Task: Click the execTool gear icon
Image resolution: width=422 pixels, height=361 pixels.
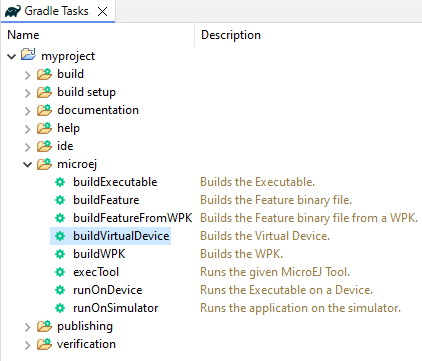Action: tap(60, 272)
